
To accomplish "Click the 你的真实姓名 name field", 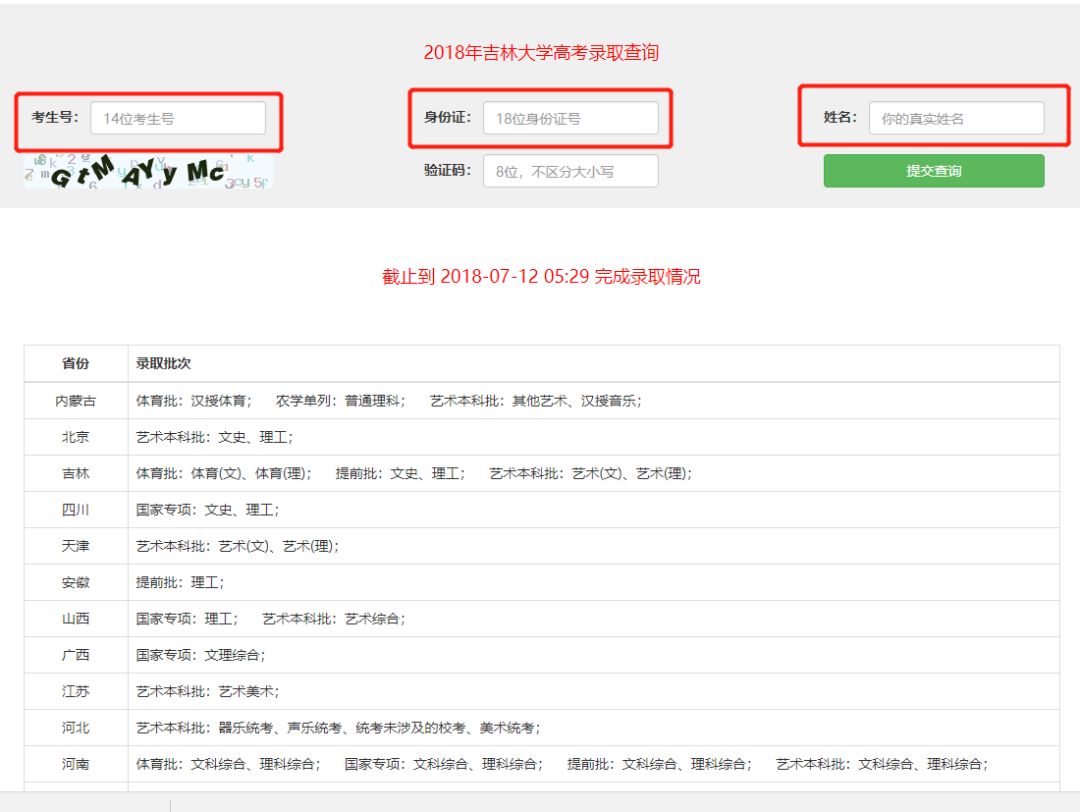I will (x=956, y=118).
